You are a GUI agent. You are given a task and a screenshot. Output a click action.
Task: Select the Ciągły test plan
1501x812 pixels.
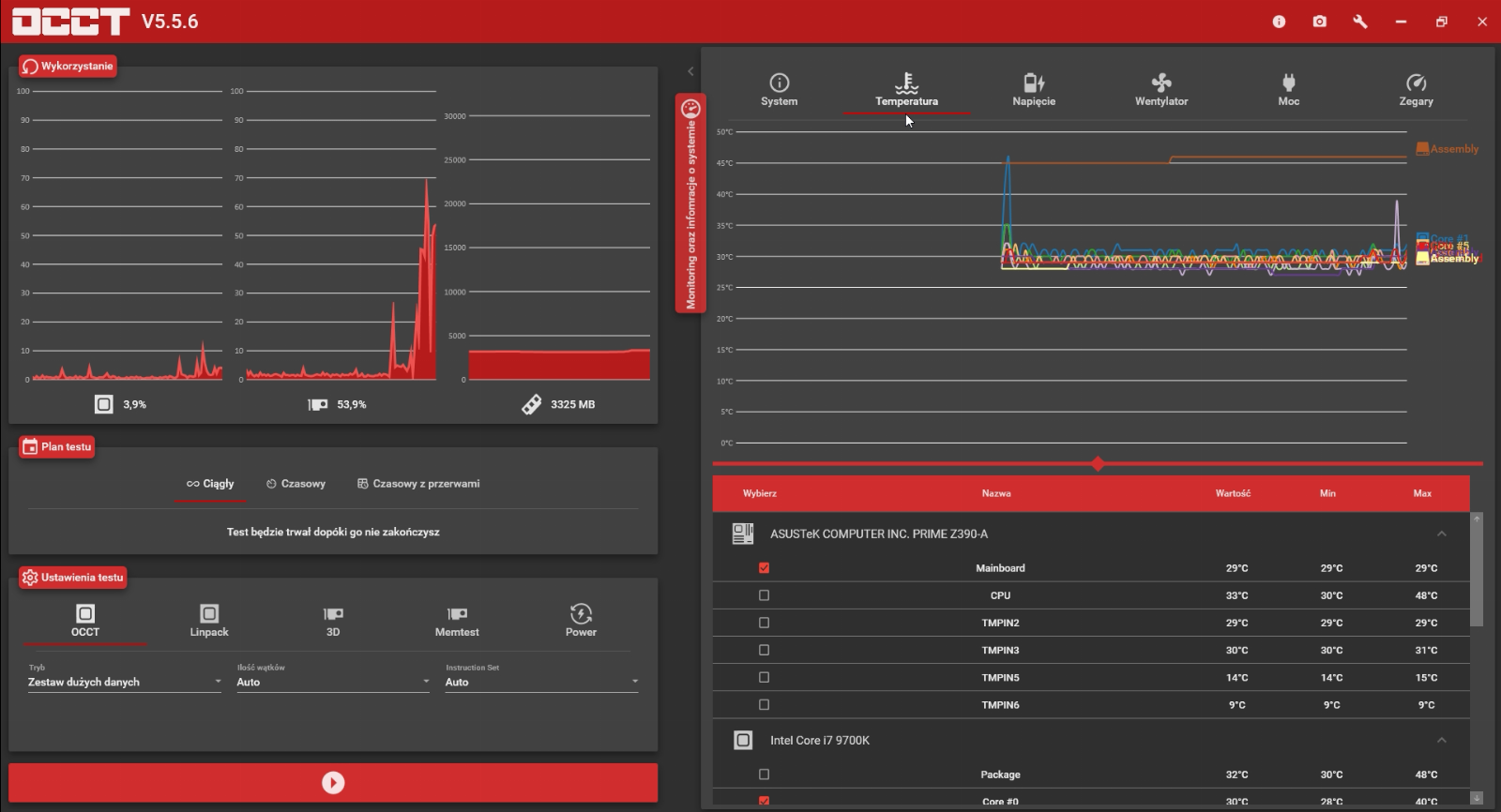[210, 484]
